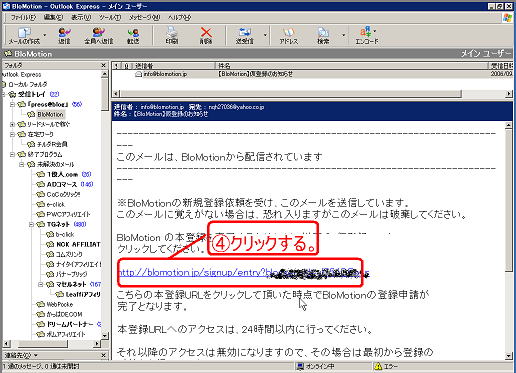The width and height of the screenshot is (516, 373).
Task: Open the ツール(T) menu
Action: click(x=110, y=17)
